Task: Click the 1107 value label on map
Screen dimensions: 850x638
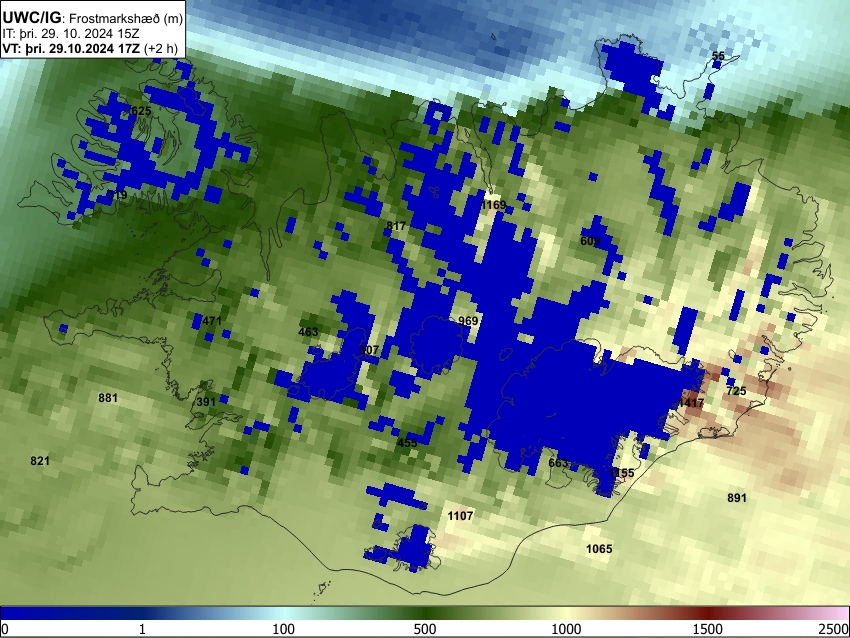Action: [460, 515]
